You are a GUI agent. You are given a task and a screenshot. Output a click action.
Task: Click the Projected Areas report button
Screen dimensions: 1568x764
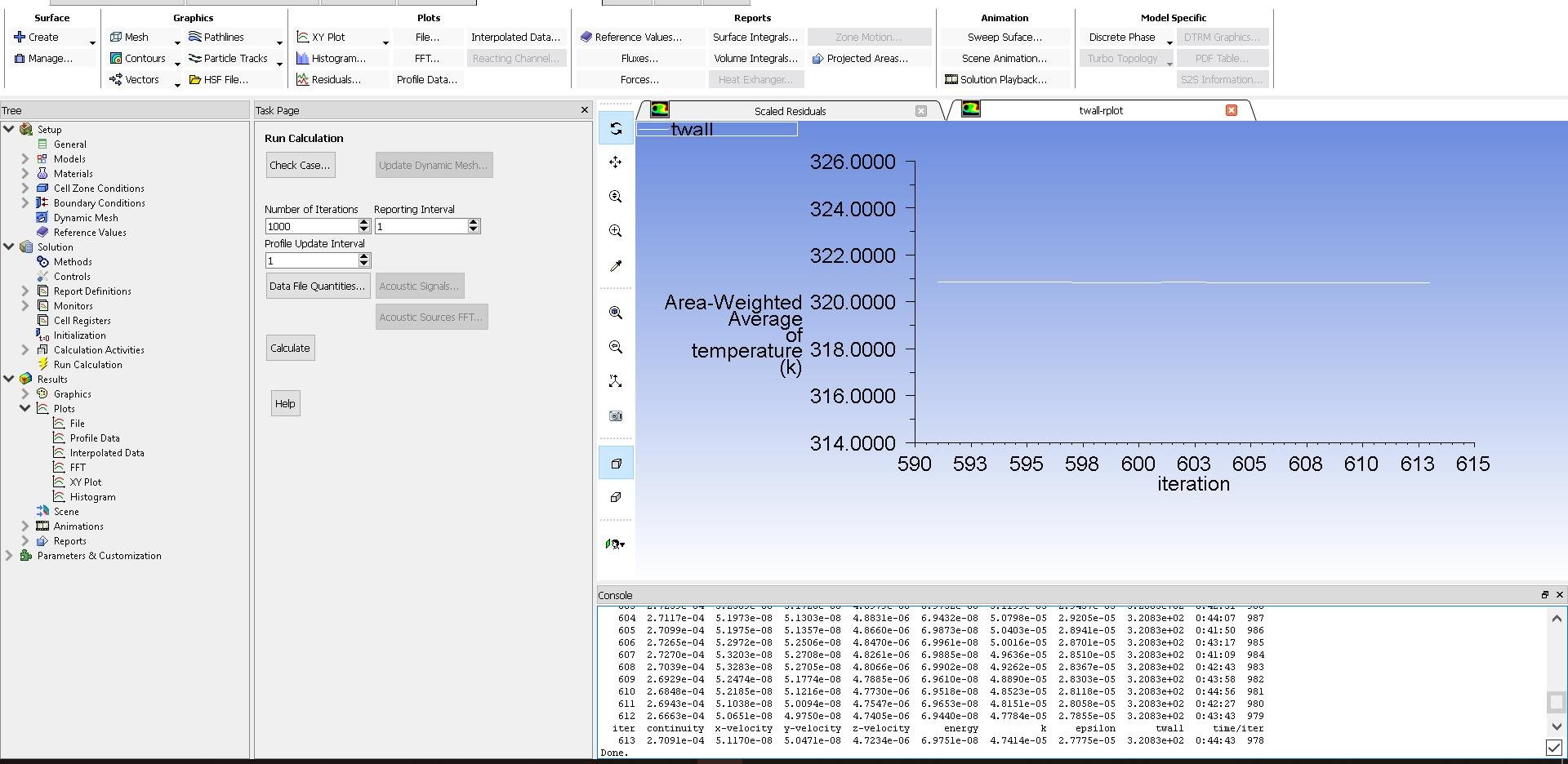(x=861, y=58)
